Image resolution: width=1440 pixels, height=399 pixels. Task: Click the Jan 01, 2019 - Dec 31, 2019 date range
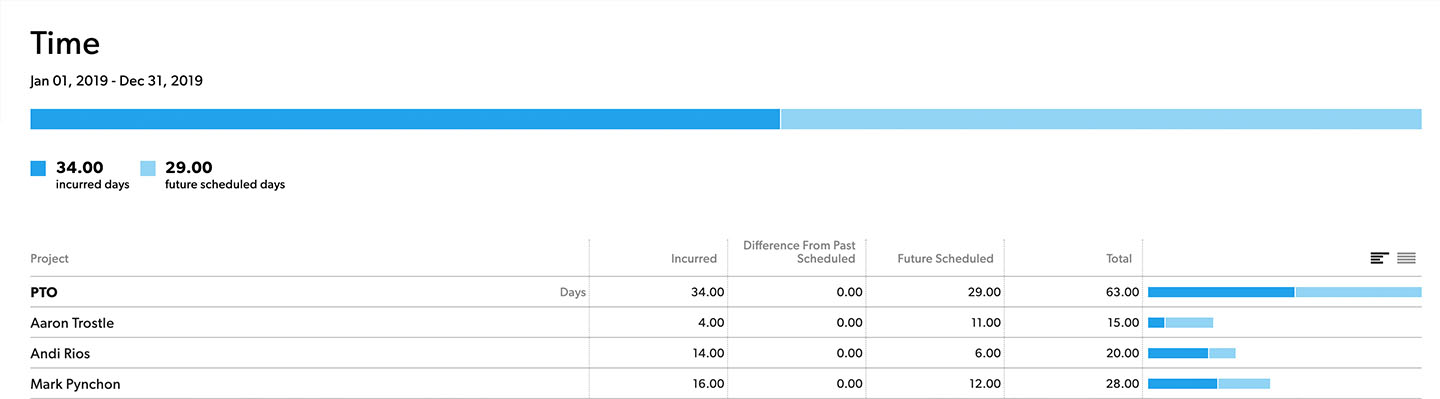(116, 81)
